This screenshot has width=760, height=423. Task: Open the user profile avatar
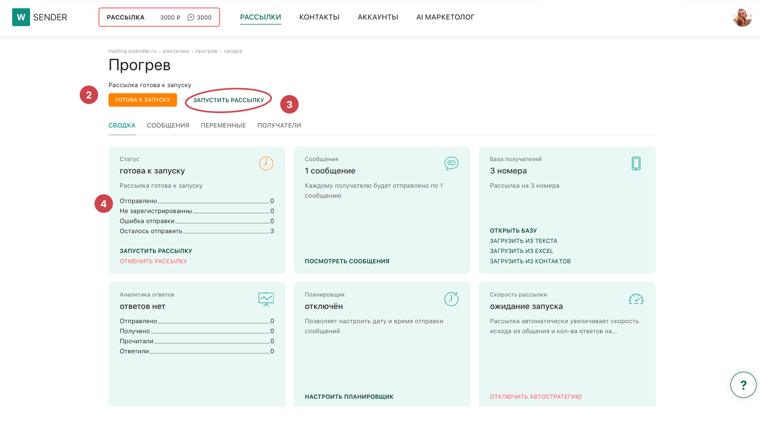(742, 17)
